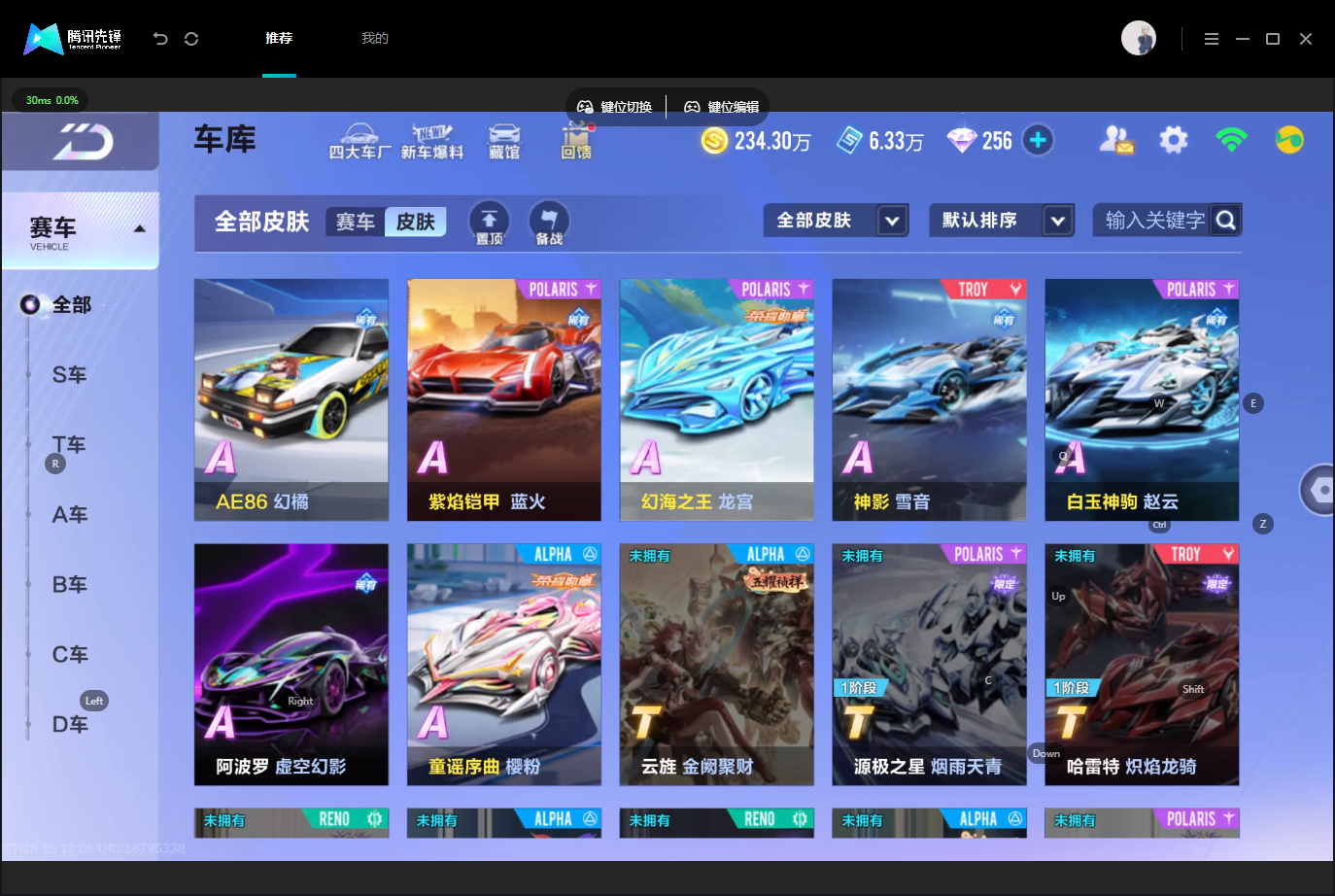Image resolution: width=1335 pixels, height=896 pixels.
Task: Click the blue ticket currency icon
Action: pos(849,141)
